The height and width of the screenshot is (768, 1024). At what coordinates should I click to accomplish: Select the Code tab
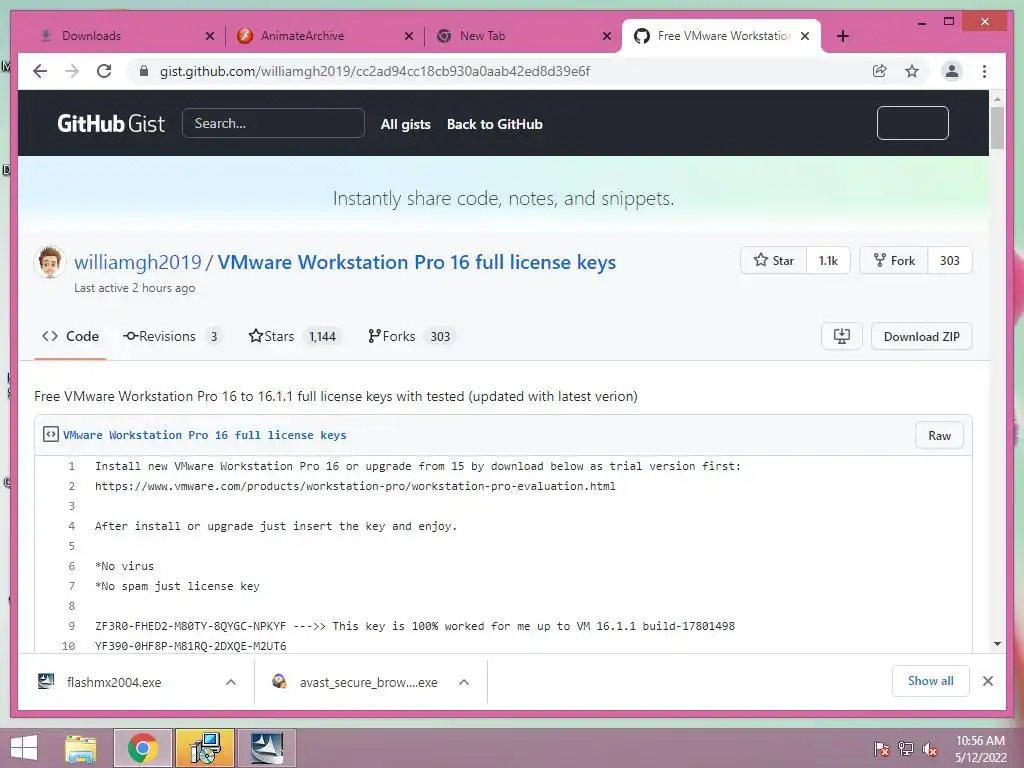[x=71, y=336]
